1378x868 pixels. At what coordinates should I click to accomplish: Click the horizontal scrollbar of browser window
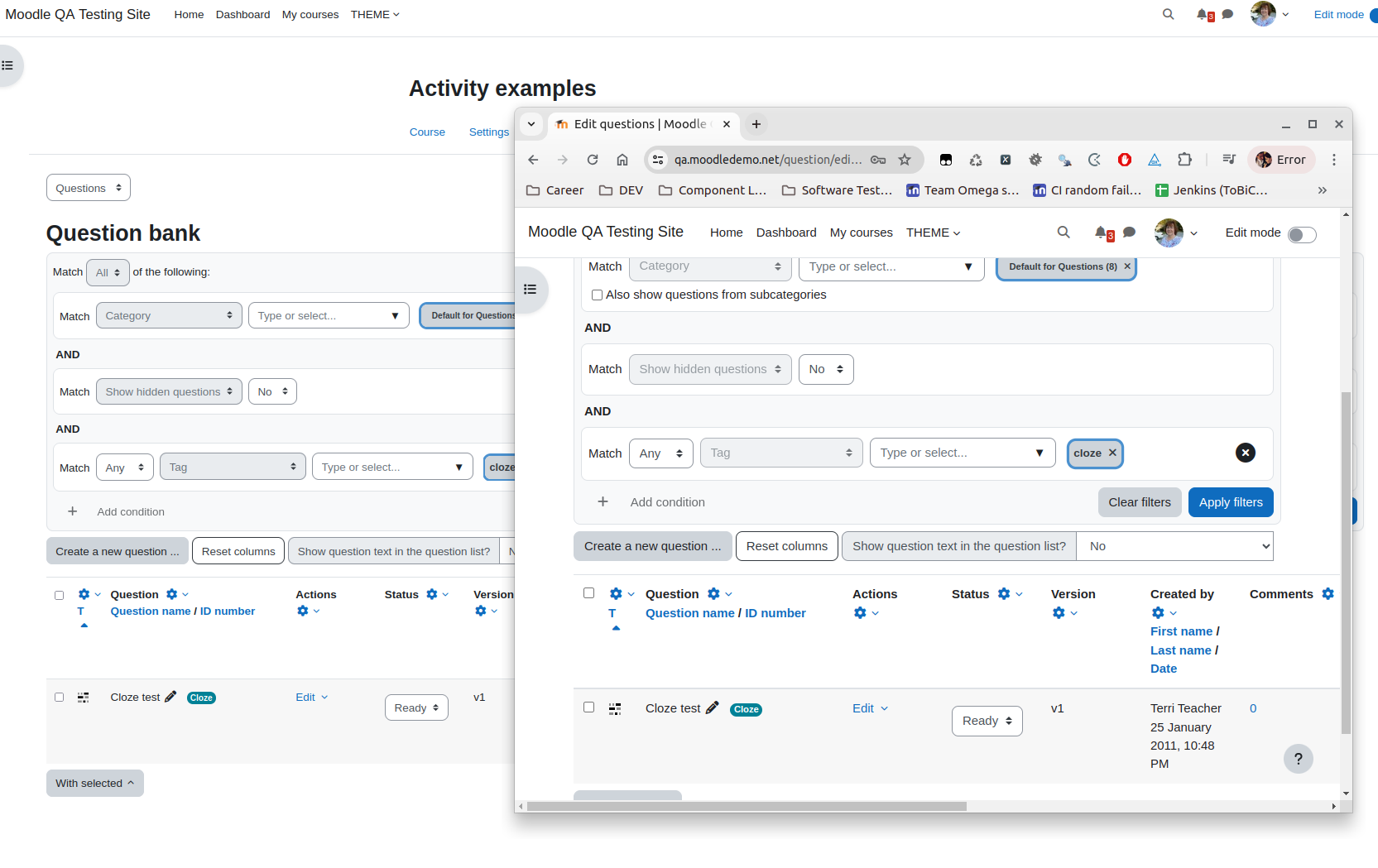[747, 806]
